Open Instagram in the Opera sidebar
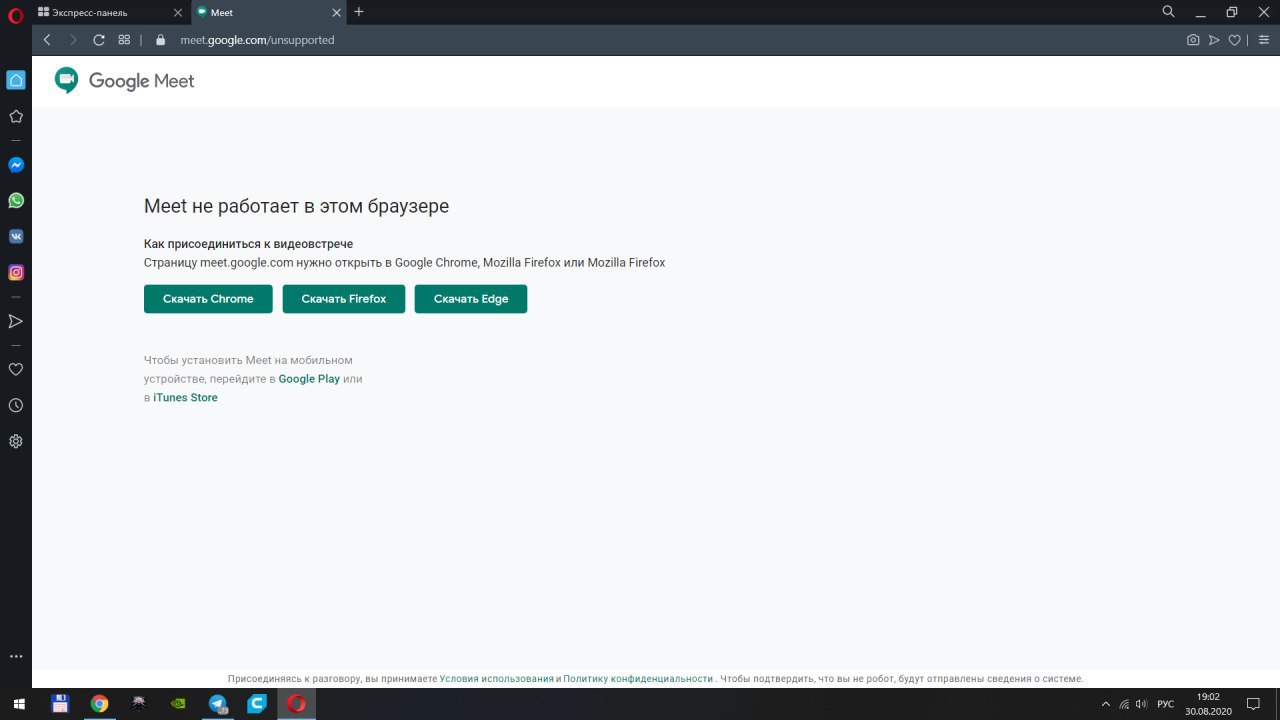Image resolution: width=1280 pixels, height=720 pixels. click(x=16, y=273)
